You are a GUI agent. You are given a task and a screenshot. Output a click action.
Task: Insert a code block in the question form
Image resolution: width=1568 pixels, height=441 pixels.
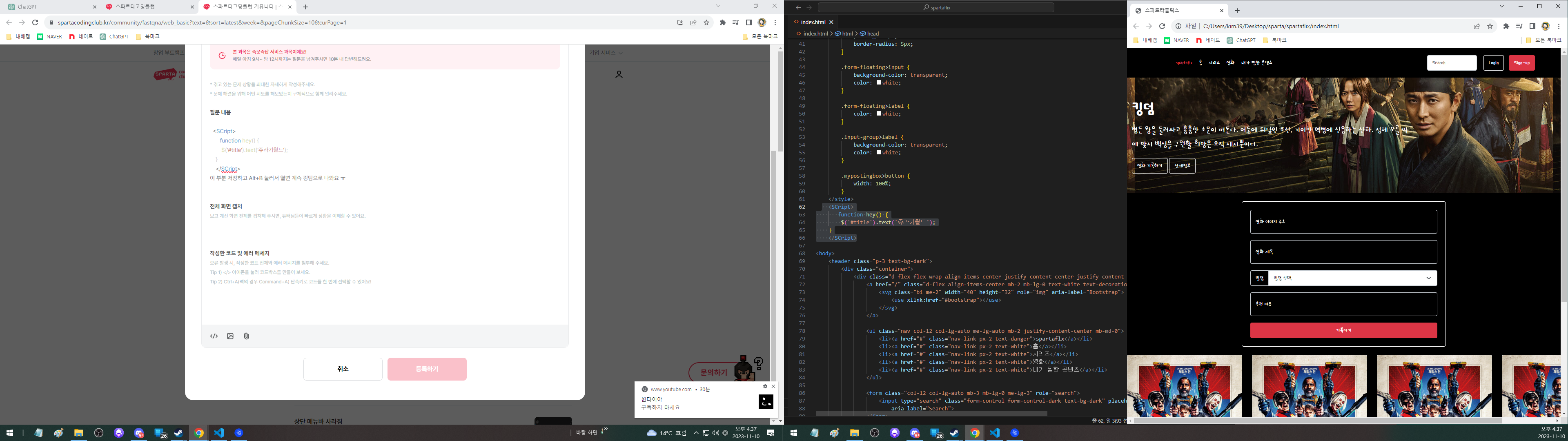(214, 336)
